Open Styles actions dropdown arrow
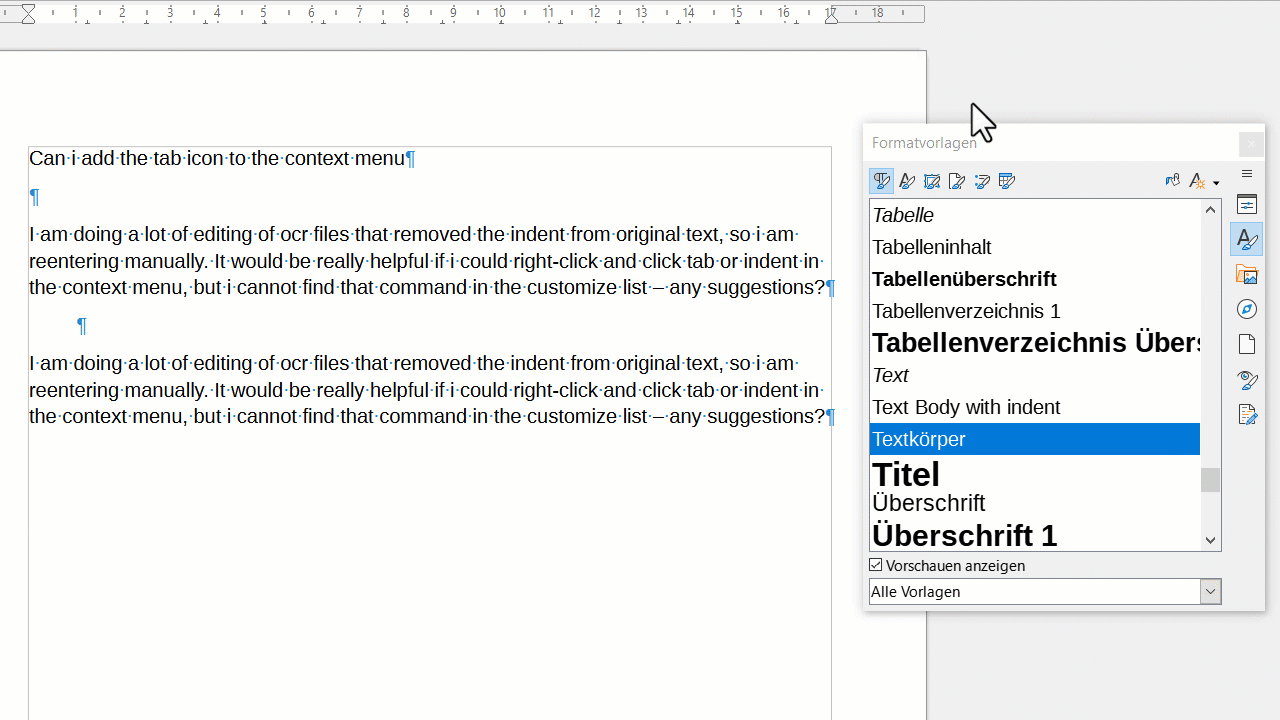The width and height of the screenshot is (1280, 720). [1216, 182]
